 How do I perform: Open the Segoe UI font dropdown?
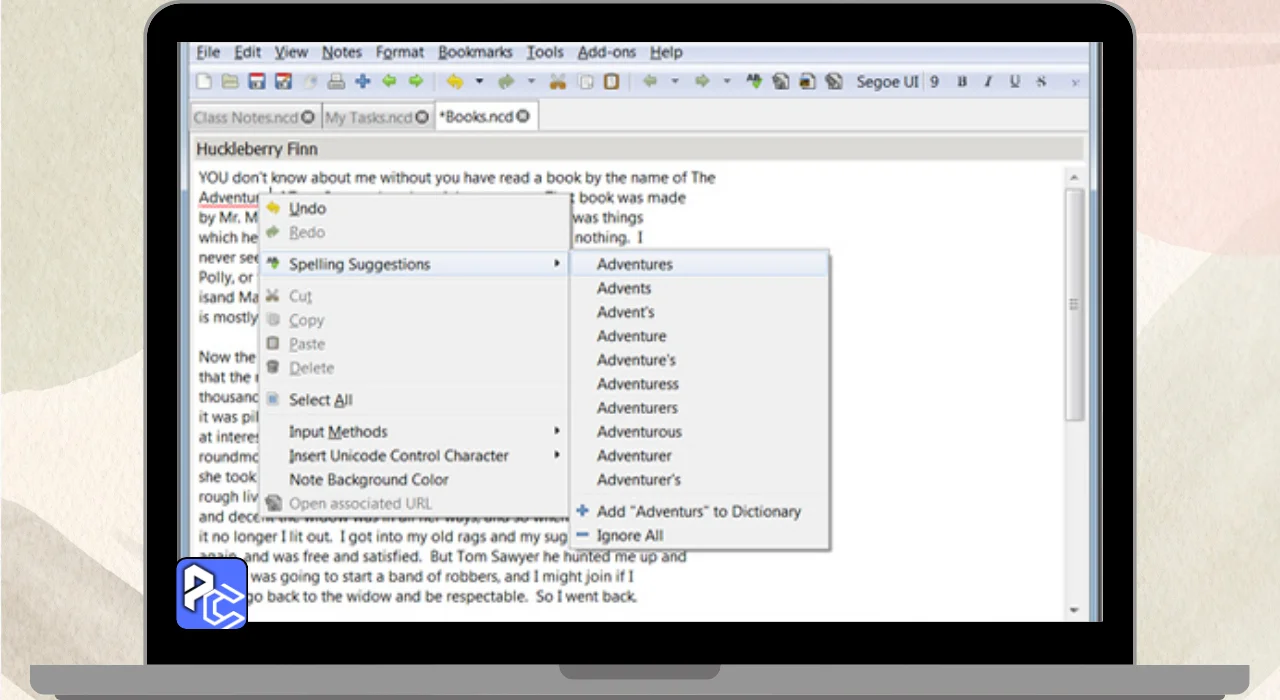pos(886,82)
